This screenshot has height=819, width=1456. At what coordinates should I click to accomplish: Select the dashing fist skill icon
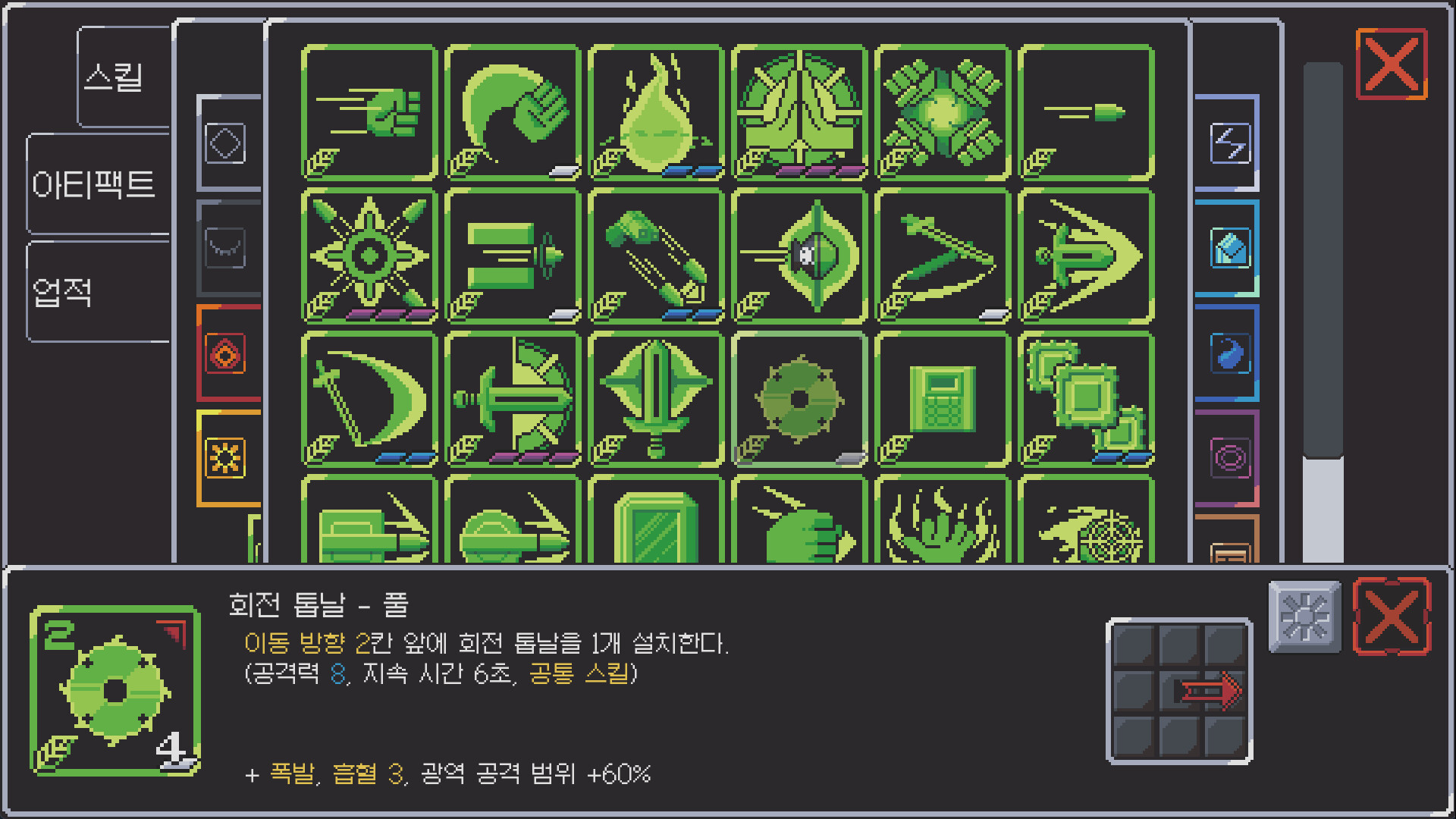click(x=369, y=112)
